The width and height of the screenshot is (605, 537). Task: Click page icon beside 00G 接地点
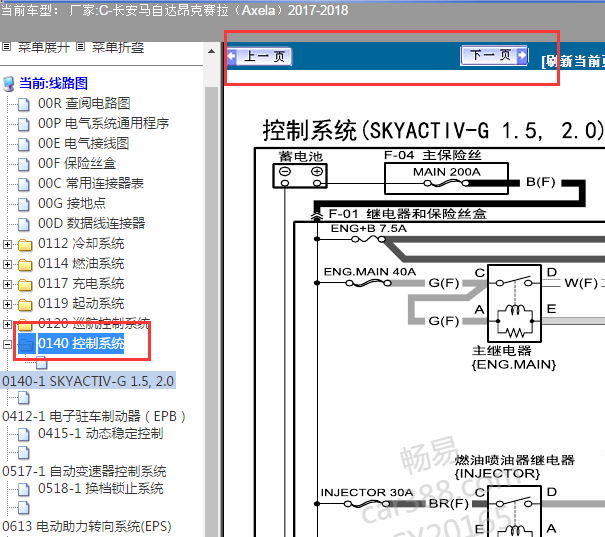[24, 204]
